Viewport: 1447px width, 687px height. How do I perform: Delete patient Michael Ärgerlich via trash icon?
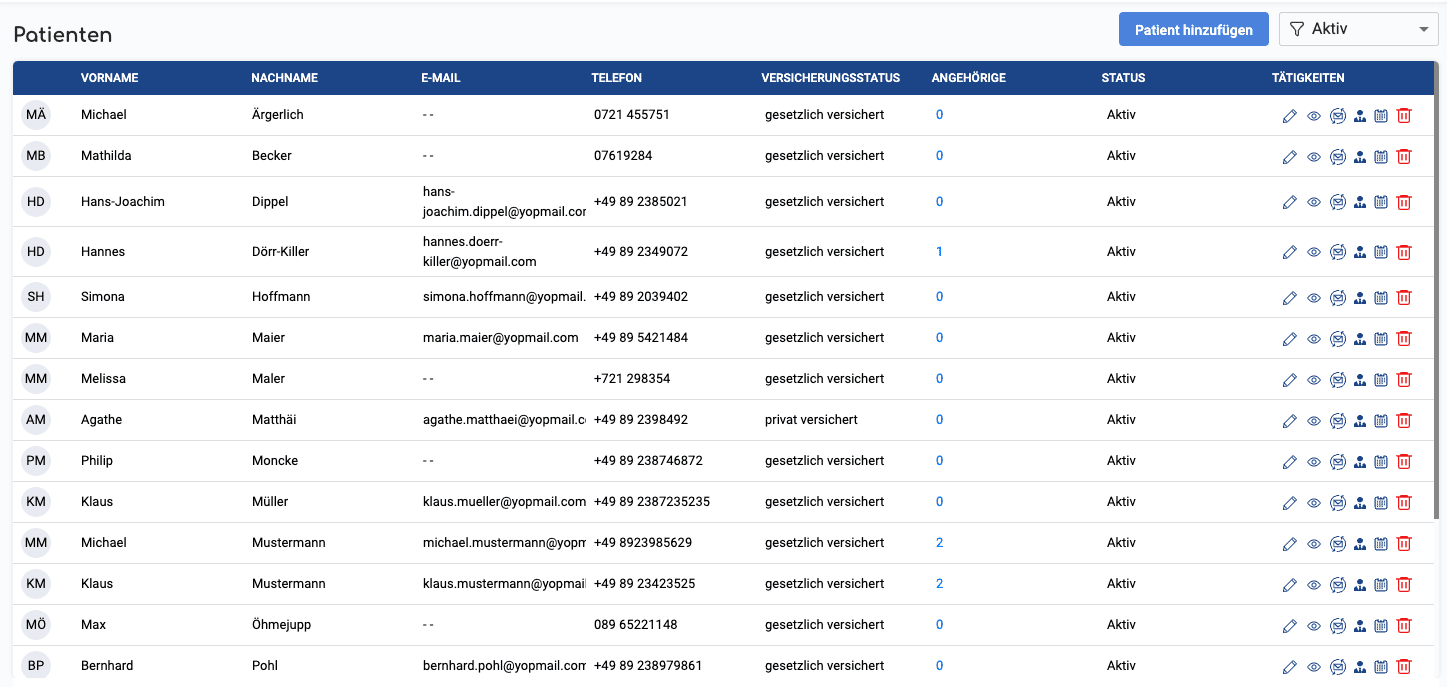1404,116
